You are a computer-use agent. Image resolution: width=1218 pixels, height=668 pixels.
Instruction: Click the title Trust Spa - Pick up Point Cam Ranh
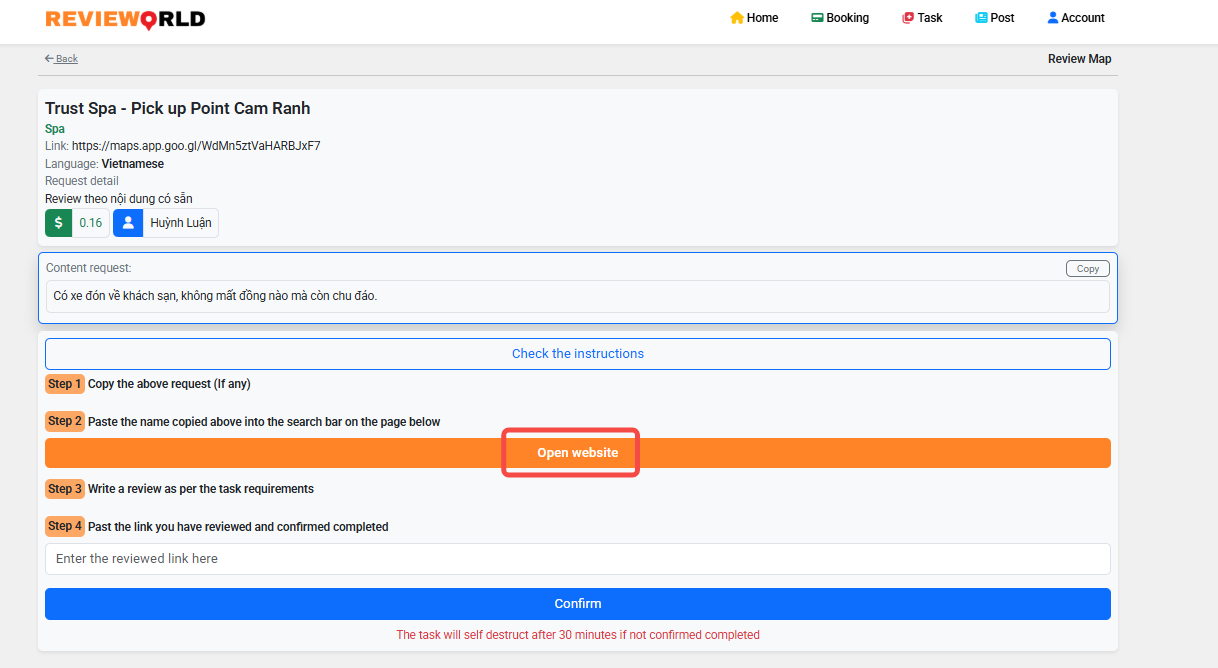(x=178, y=108)
